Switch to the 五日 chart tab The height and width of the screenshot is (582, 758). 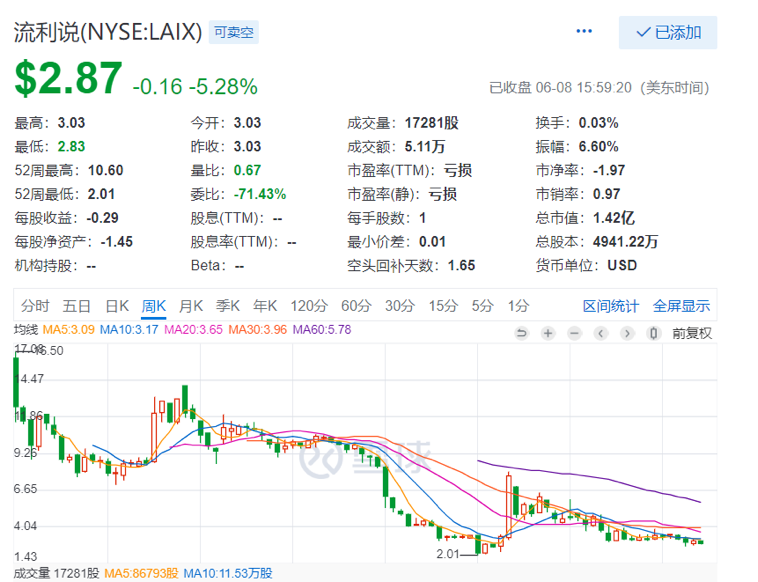pyautogui.click(x=77, y=306)
